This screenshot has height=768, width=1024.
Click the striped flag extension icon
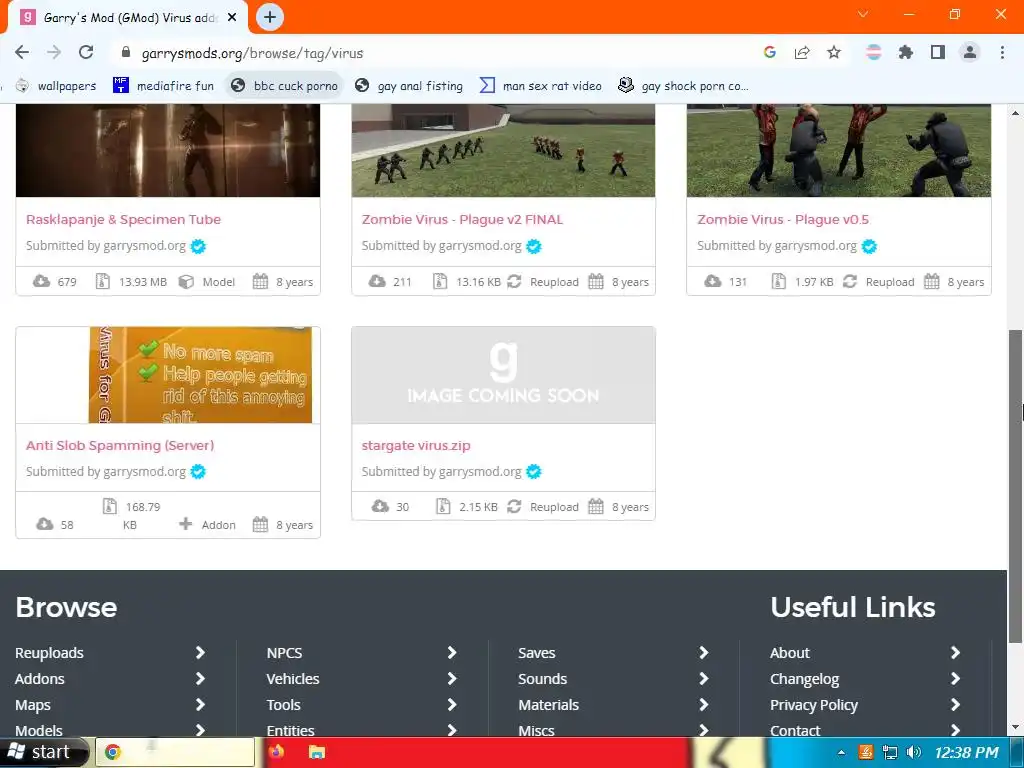[873, 52]
